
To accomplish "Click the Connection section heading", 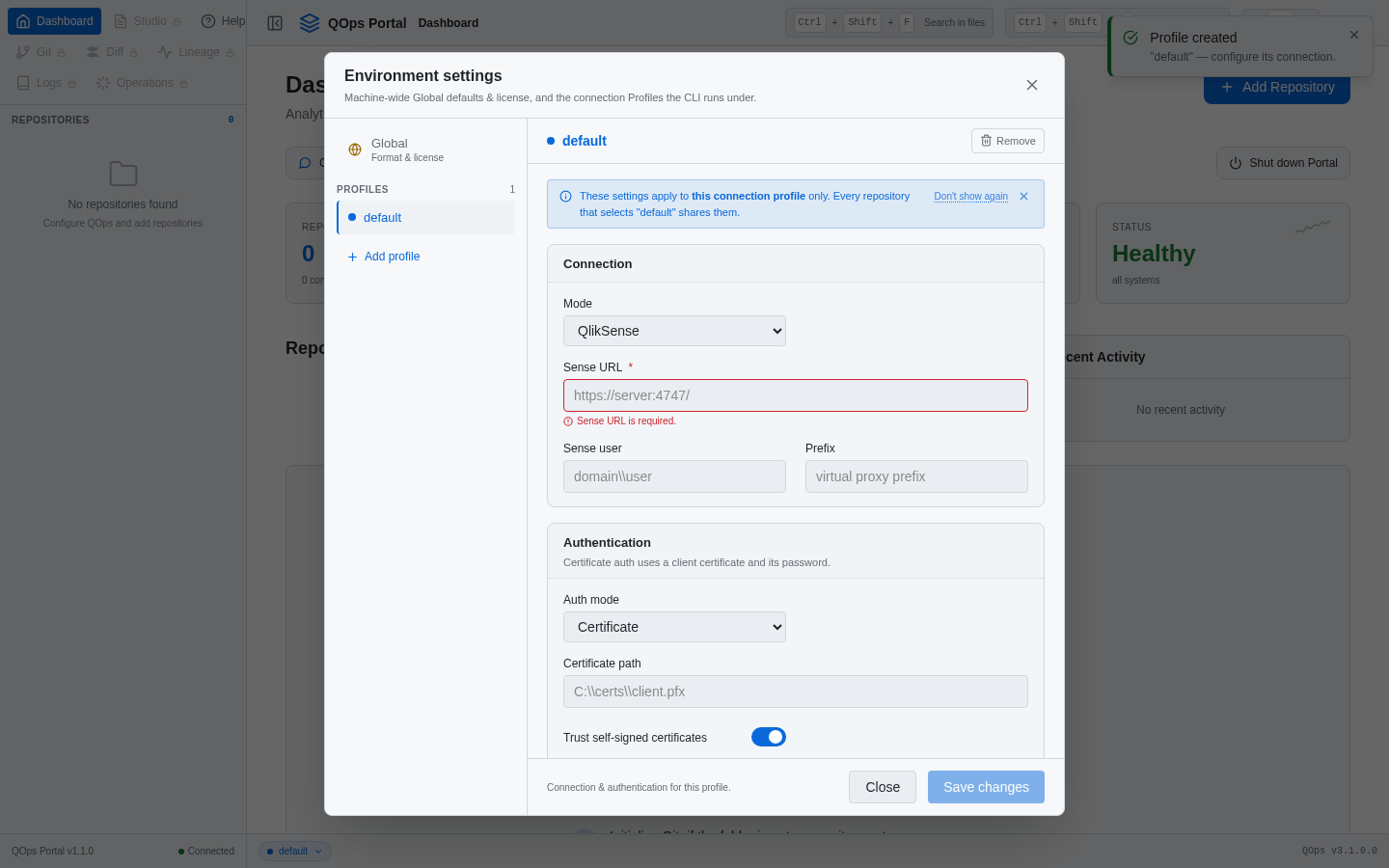I will click(598, 263).
